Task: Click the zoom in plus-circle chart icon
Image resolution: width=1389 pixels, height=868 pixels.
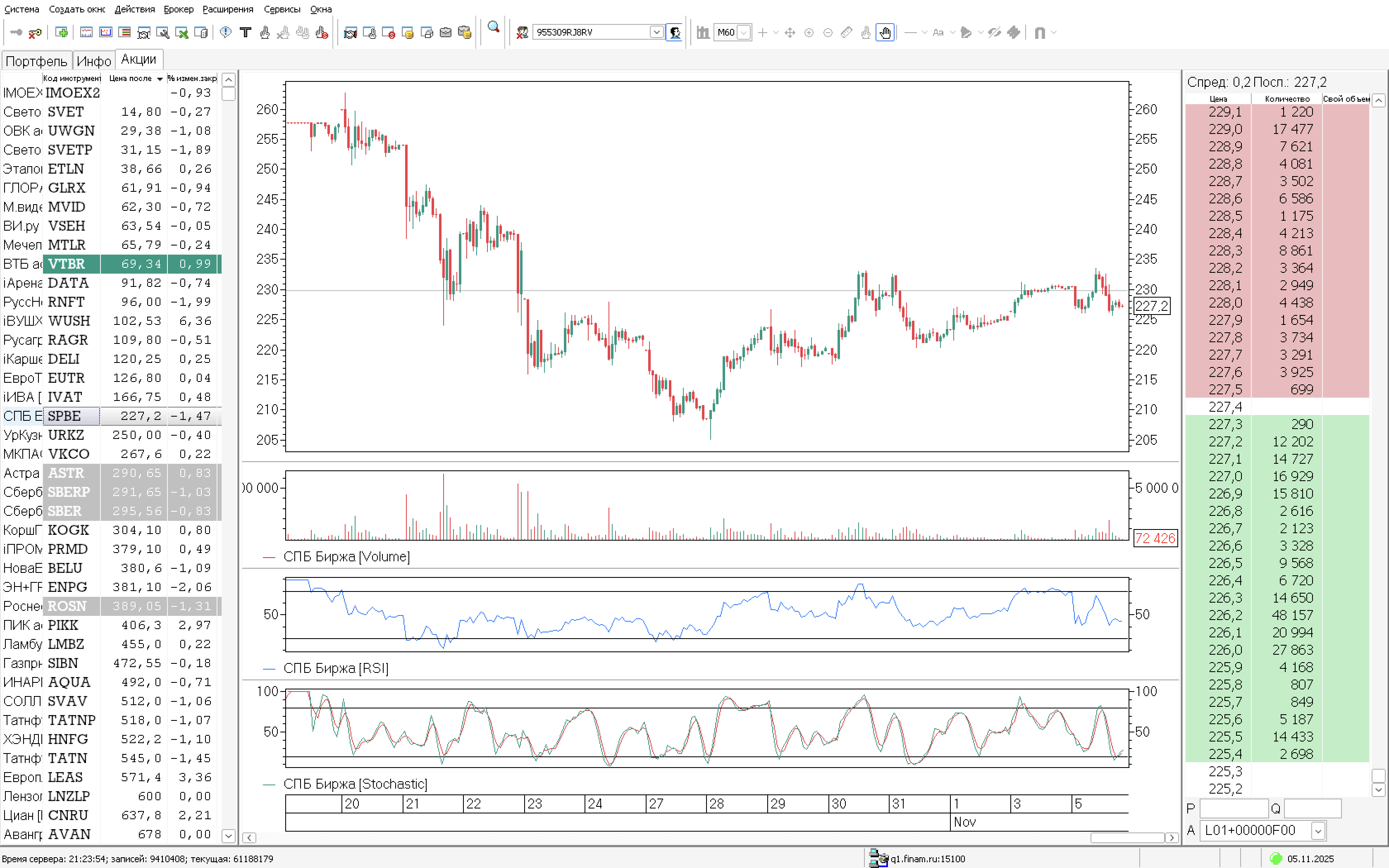Action: pos(809,33)
